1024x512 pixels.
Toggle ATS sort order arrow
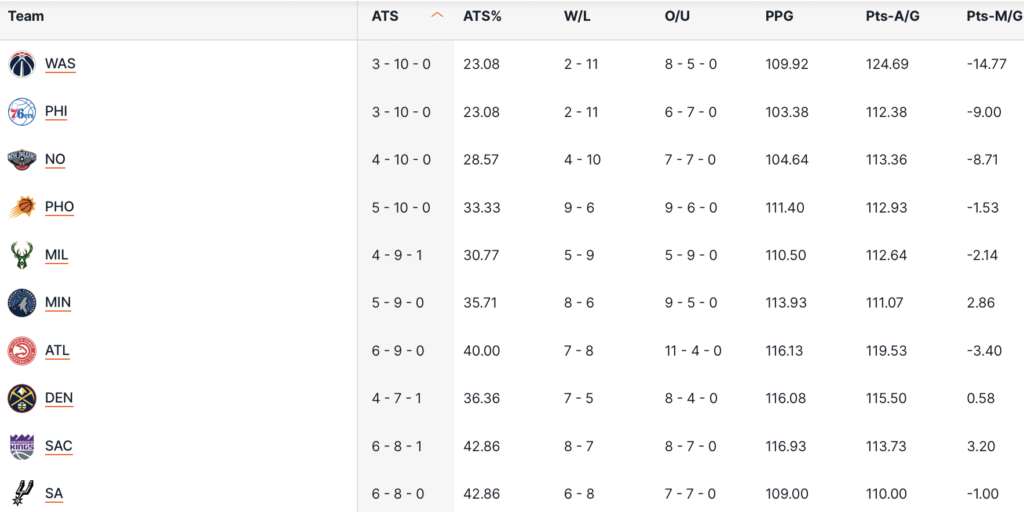point(437,16)
